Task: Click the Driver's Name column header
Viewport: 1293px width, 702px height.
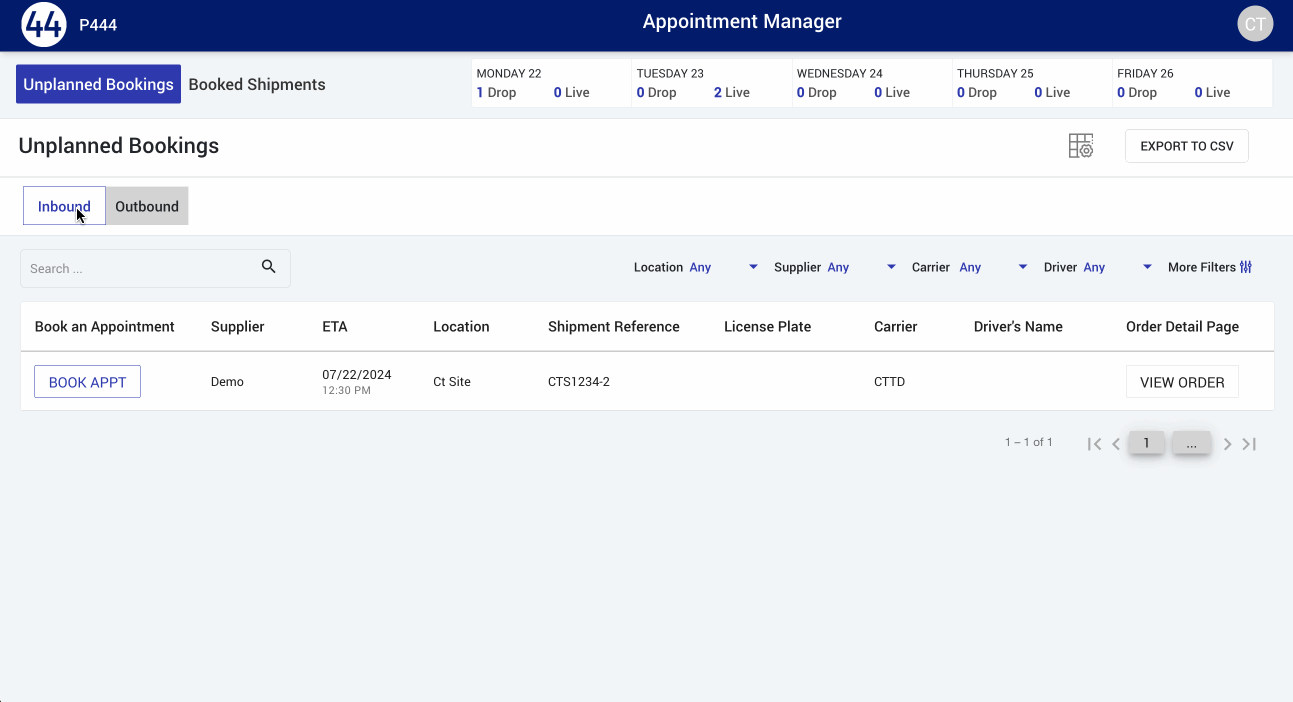Action: 1018,326
